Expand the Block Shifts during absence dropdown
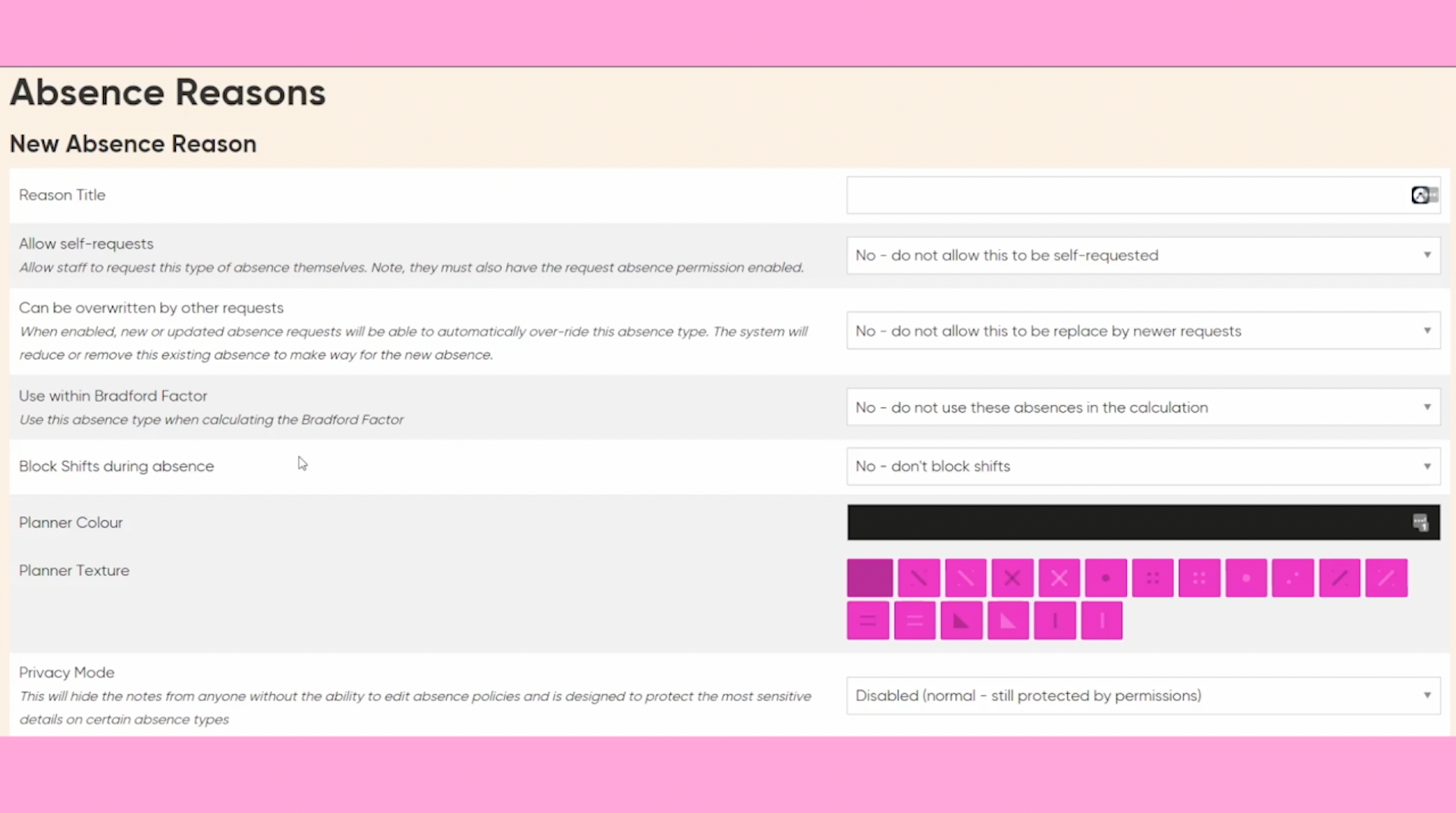 tap(1144, 466)
